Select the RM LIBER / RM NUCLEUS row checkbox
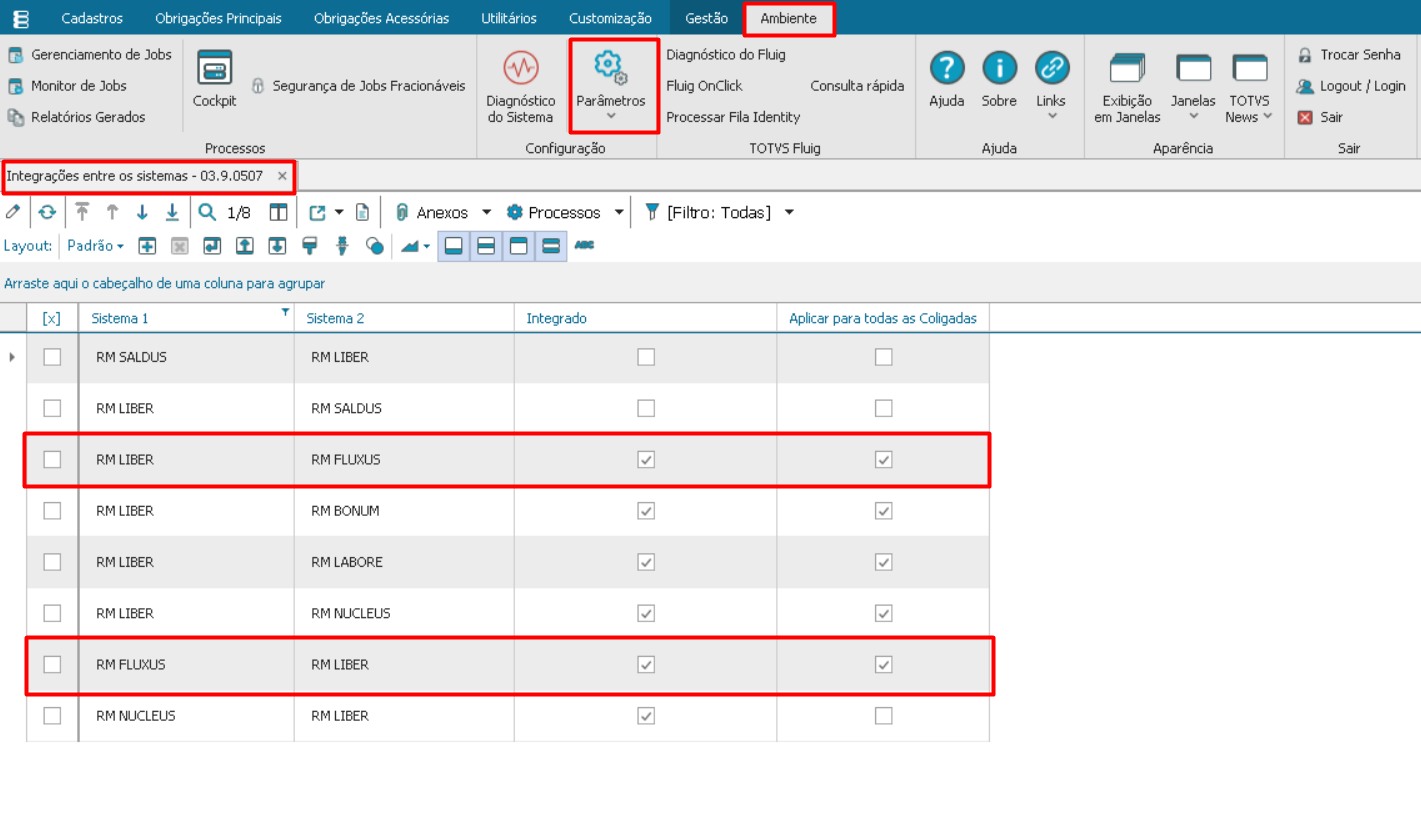The height and width of the screenshot is (816, 1421). click(52, 613)
